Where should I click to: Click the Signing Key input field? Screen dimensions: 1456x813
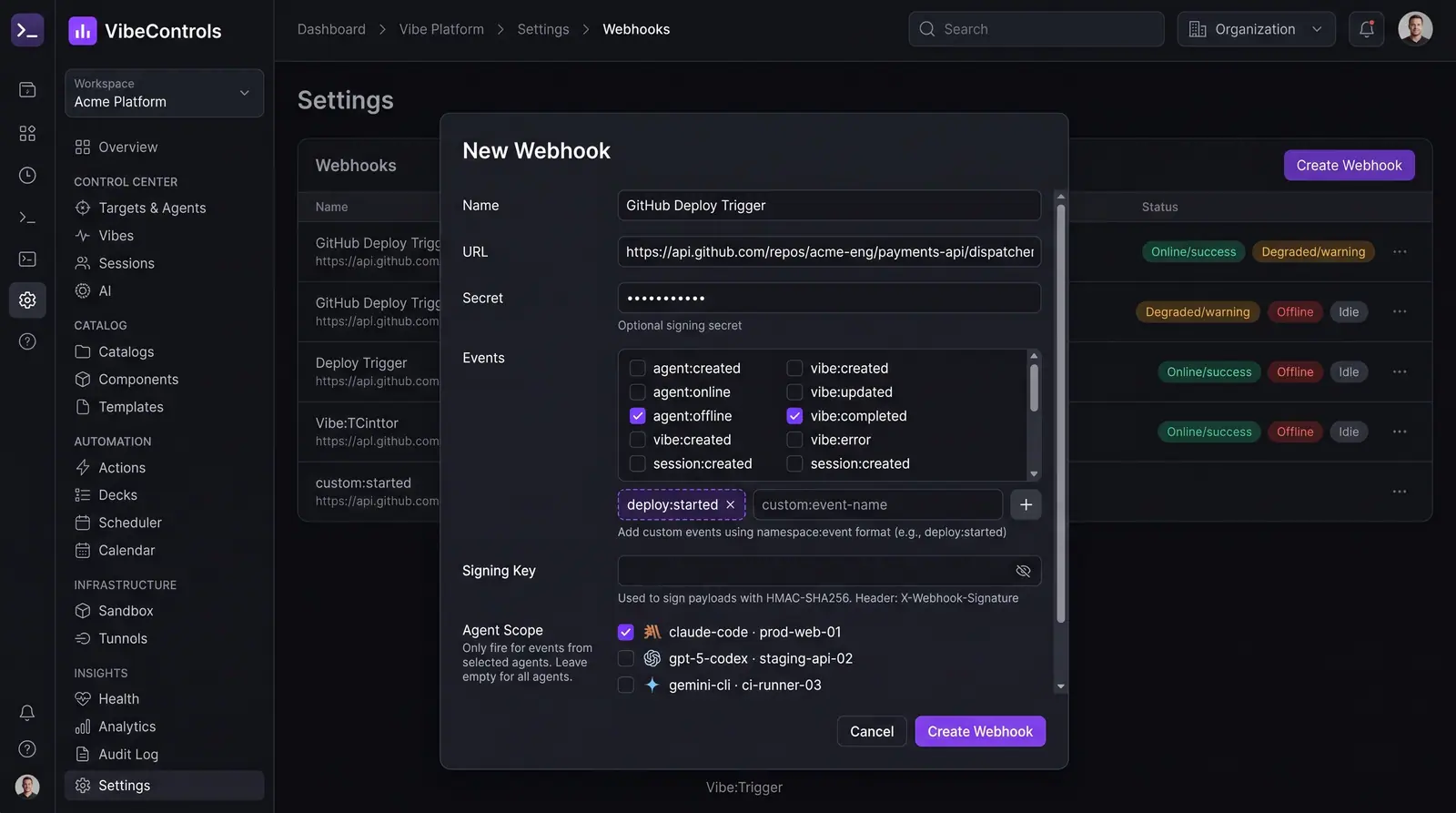click(x=829, y=571)
